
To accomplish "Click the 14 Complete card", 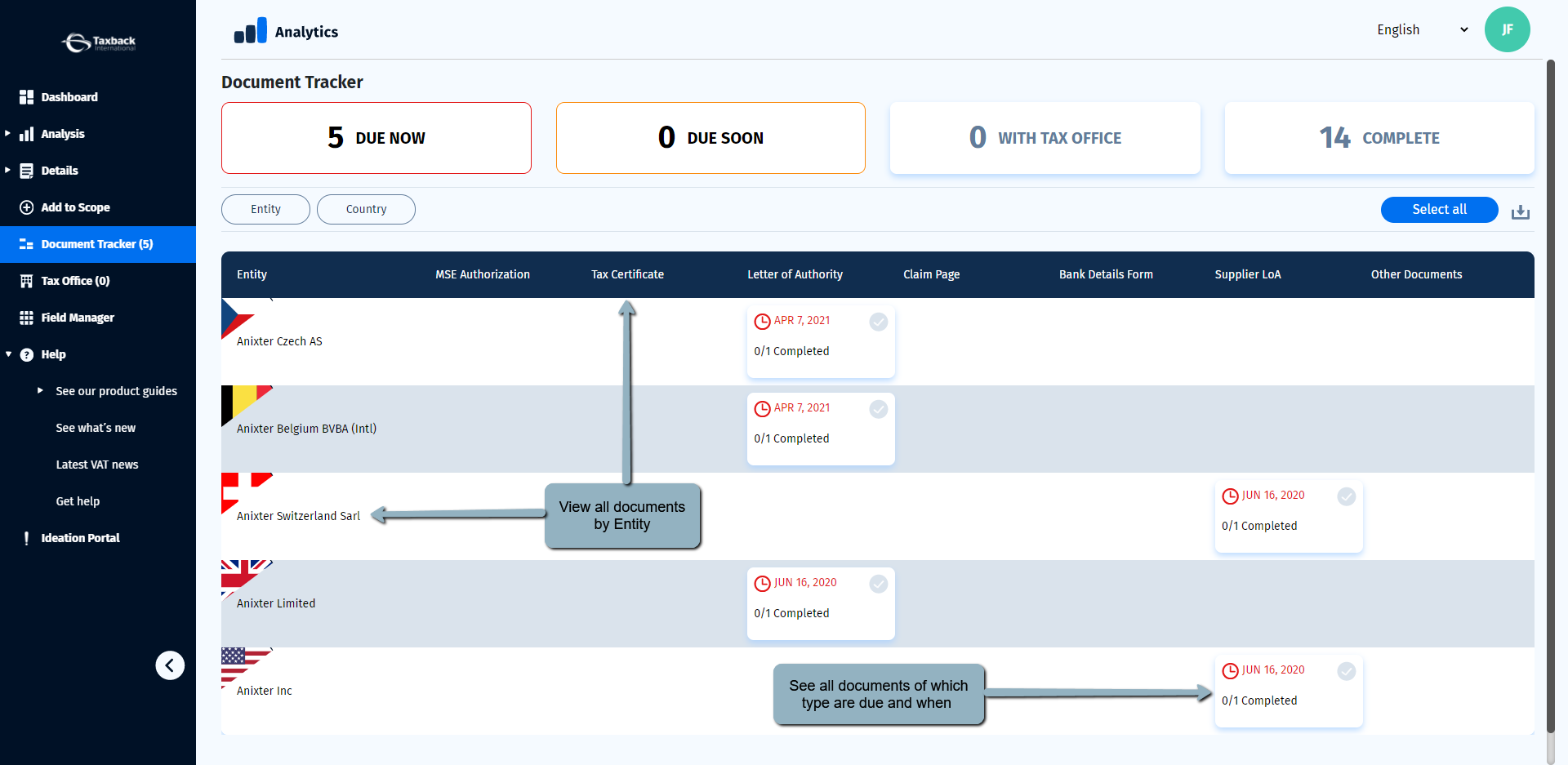I will 1379,138.
